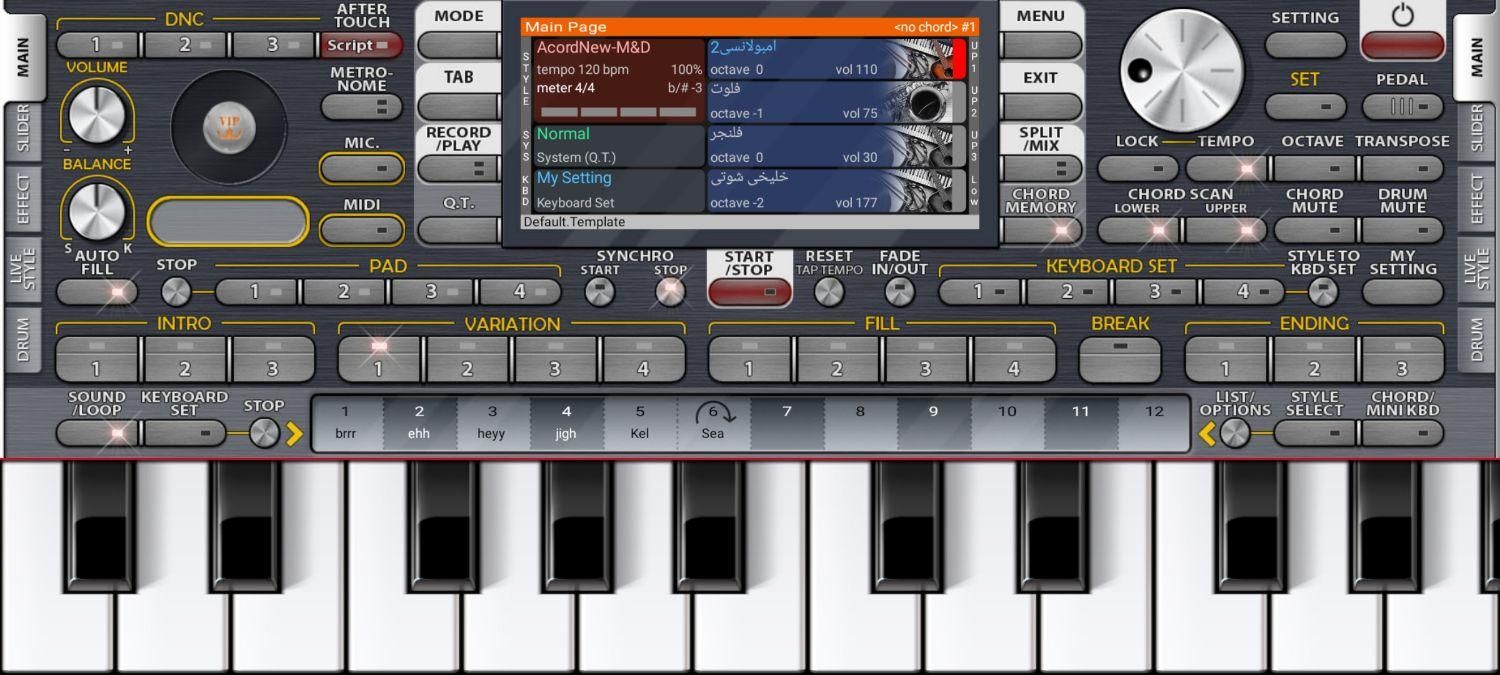The image size is (1500, 675).
Task: Switch to the left SLIDER tab
Action: 22,128
